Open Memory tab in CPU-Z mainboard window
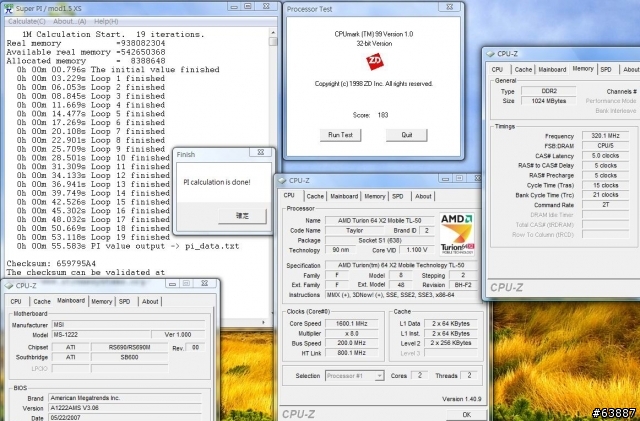The width and height of the screenshot is (640, 421). [x=102, y=302]
